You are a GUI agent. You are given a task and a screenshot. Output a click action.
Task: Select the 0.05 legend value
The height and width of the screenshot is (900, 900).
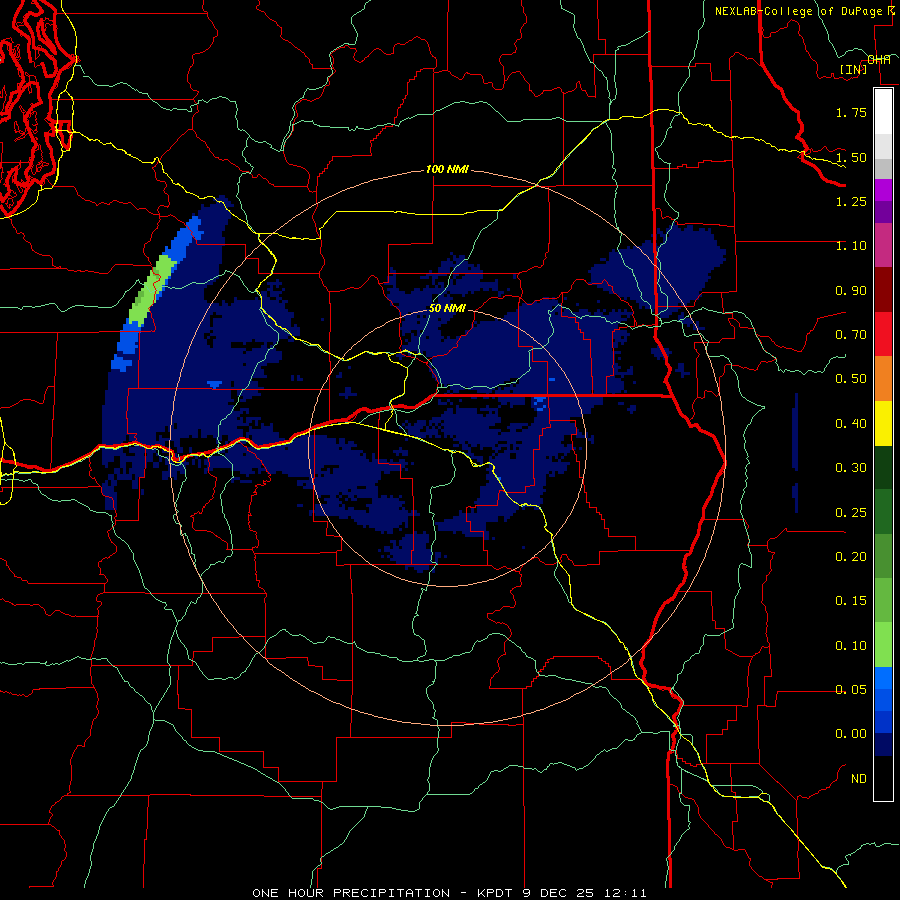(x=851, y=690)
